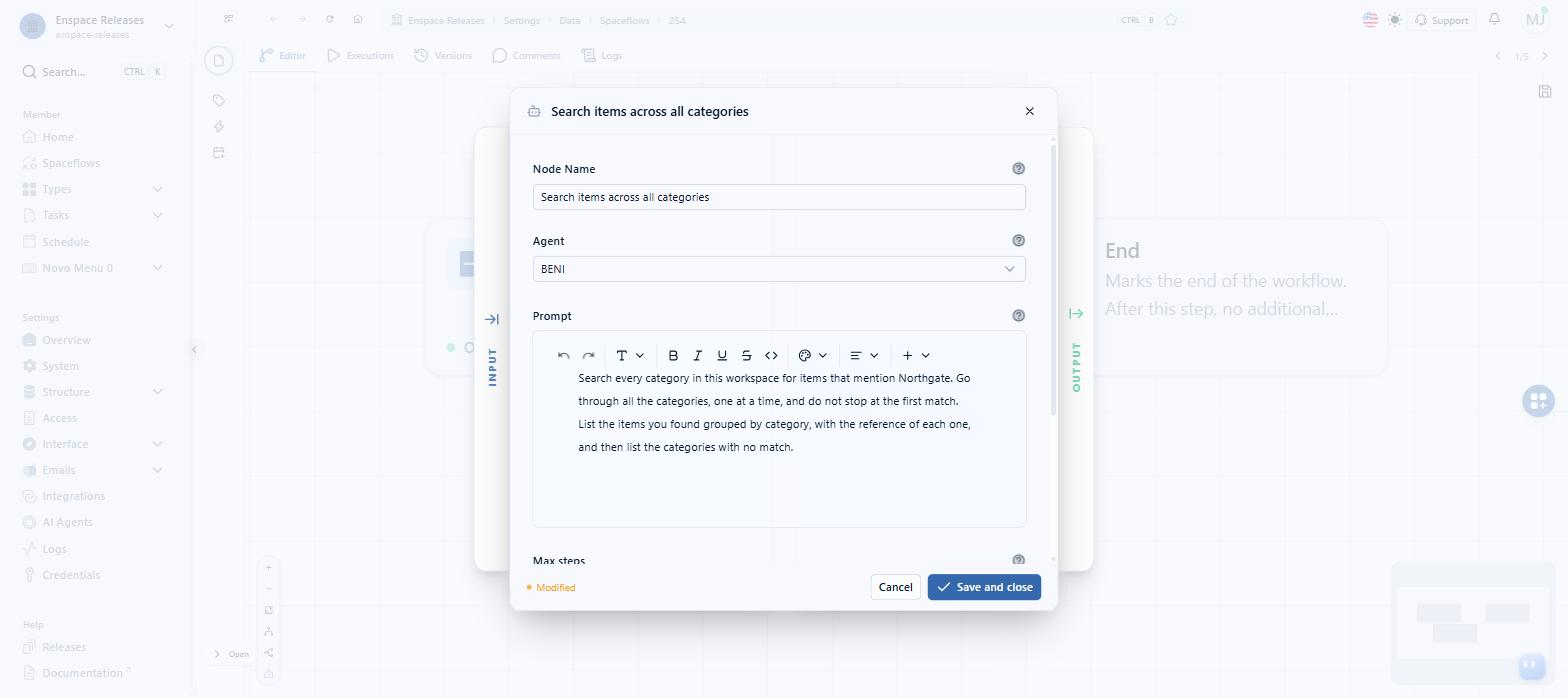Toggle the light/dark theme sun icon
The width and height of the screenshot is (1568, 698).
1395,19
